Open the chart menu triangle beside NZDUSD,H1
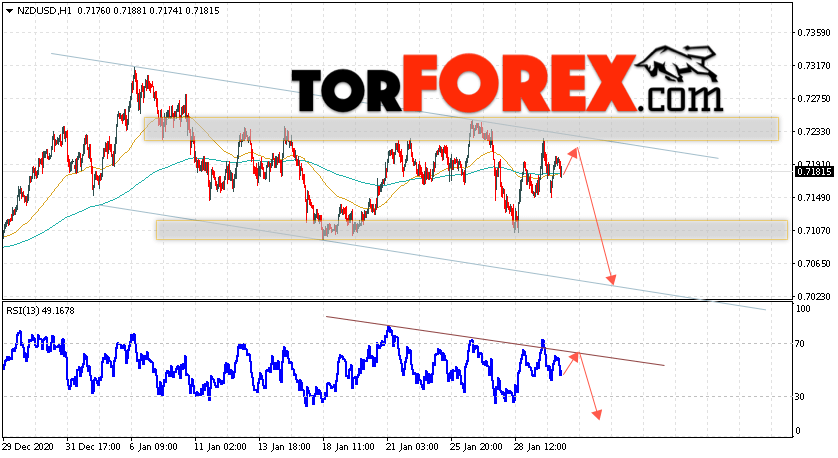Viewport: 838px width, 458px height. [x=9, y=11]
